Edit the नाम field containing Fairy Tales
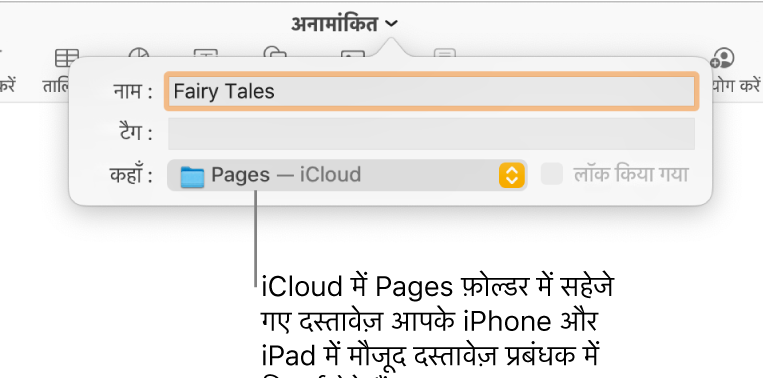The width and height of the screenshot is (763, 378). point(432,91)
